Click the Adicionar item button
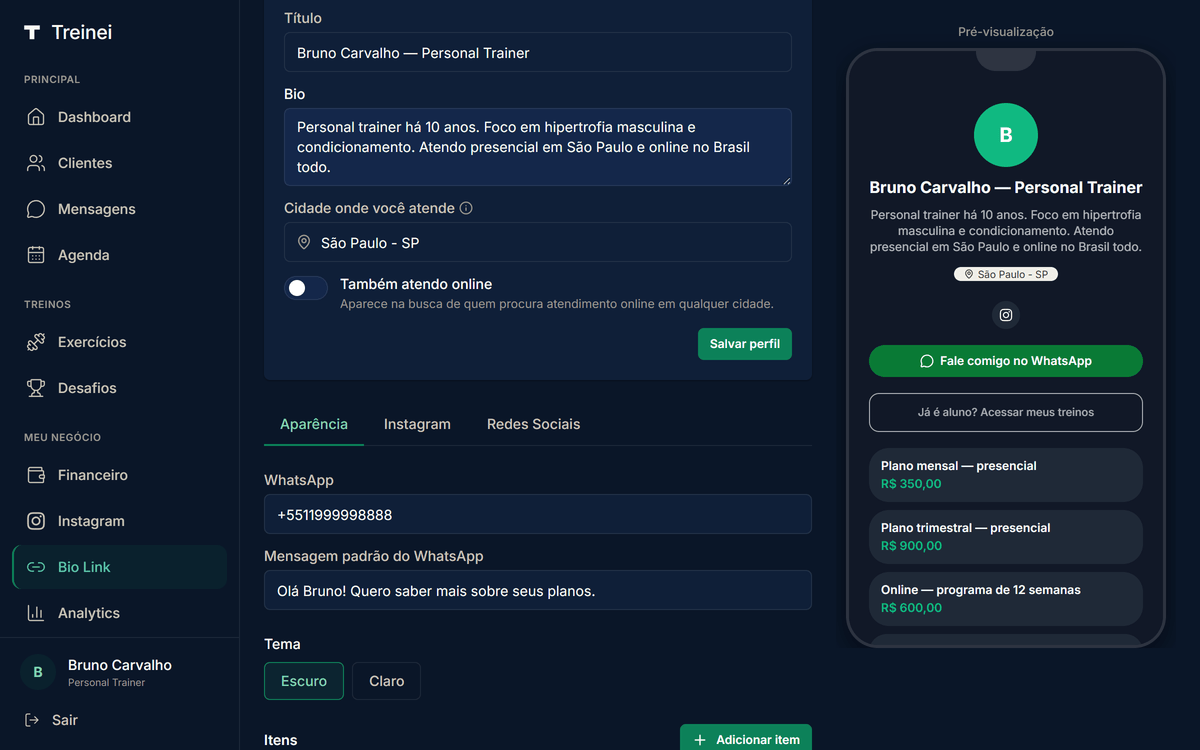This screenshot has height=750, width=1200. (746, 738)
